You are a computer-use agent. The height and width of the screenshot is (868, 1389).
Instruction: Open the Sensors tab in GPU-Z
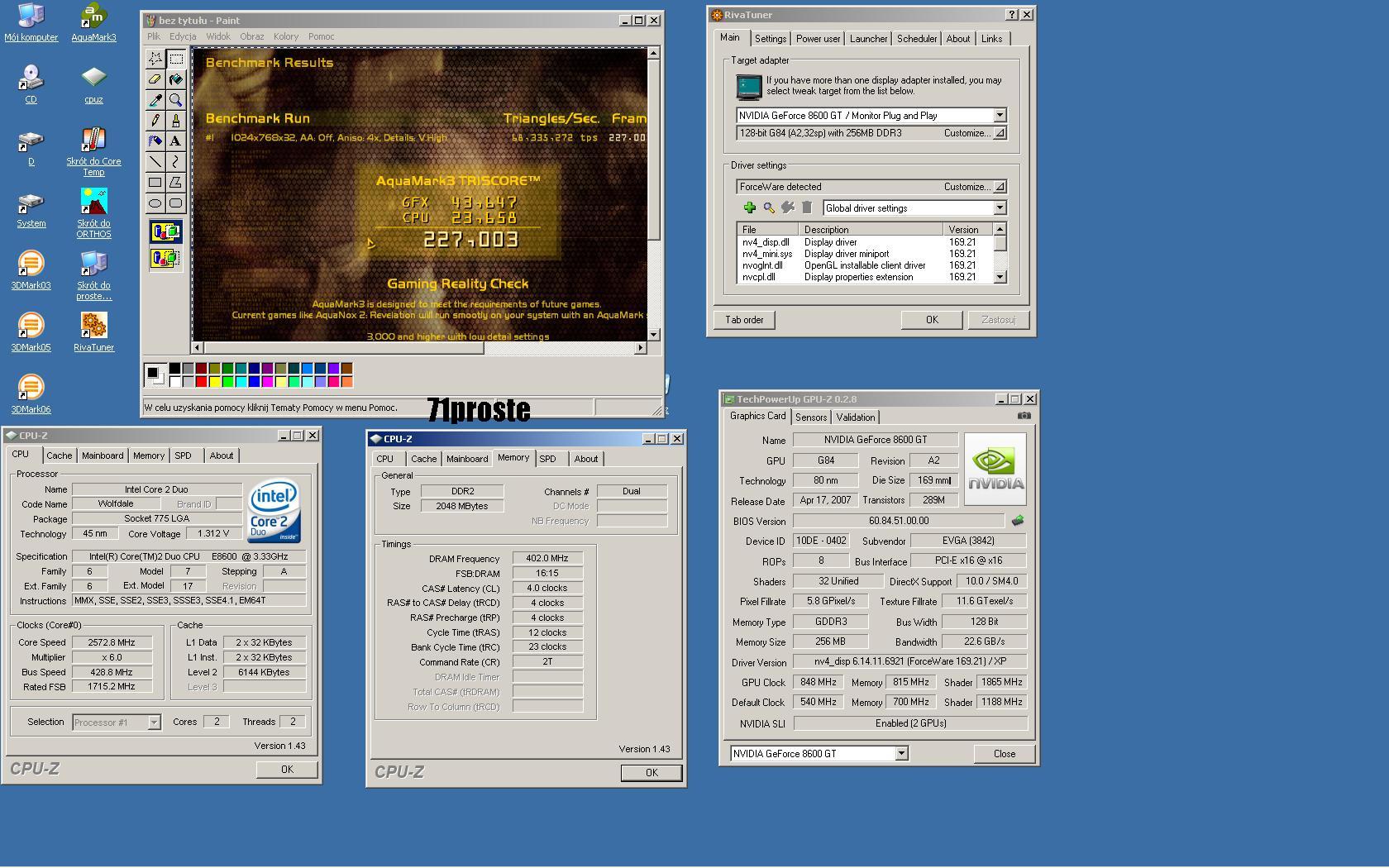click(811, 417)
